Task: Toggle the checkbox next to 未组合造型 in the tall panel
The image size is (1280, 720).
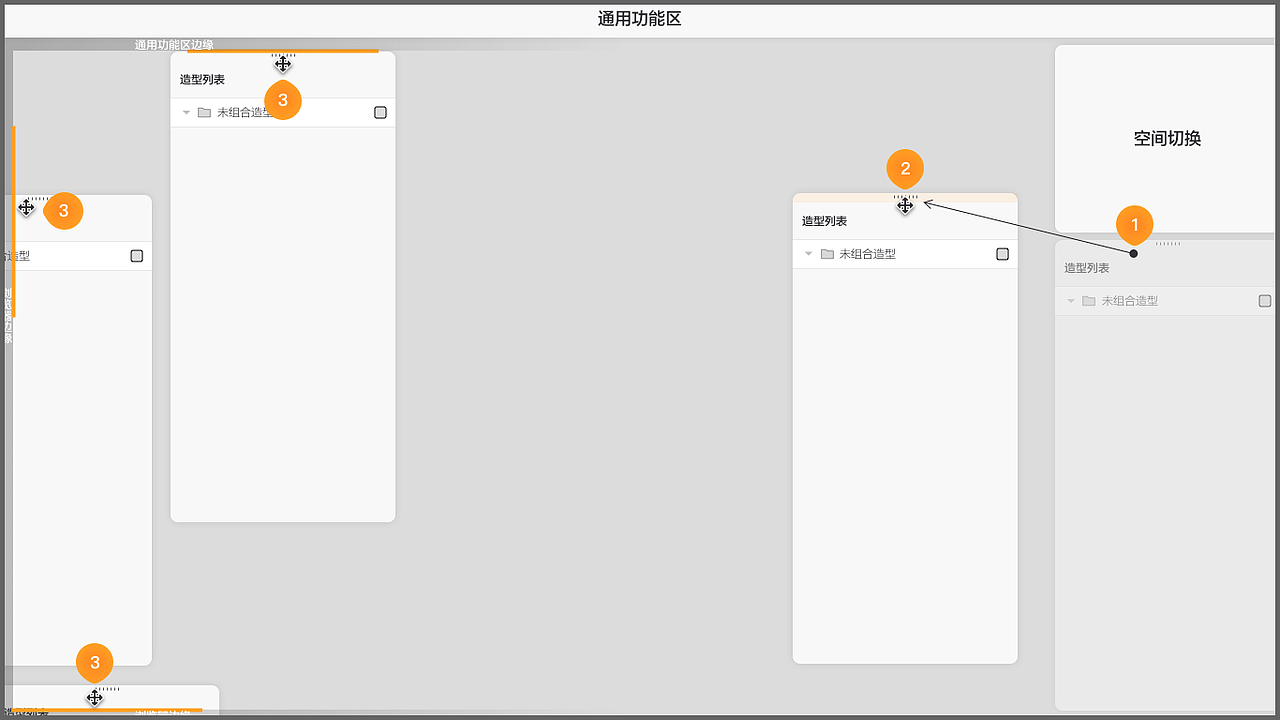Action: [380, 113]
